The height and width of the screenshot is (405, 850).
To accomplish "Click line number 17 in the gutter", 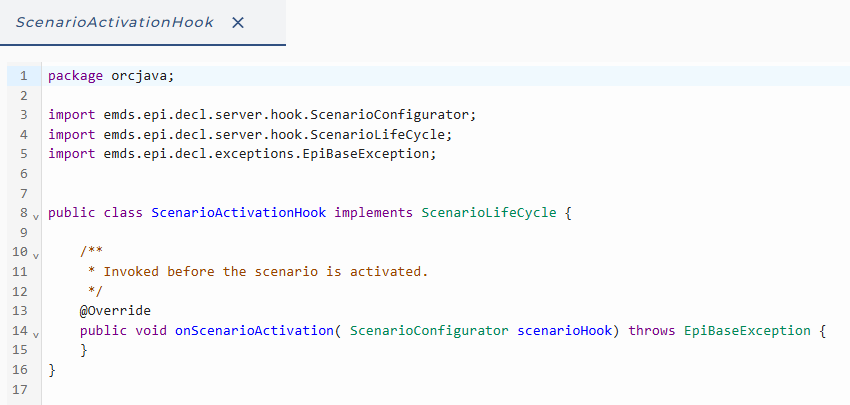I will pyautogui.click(x=20, y=389).
